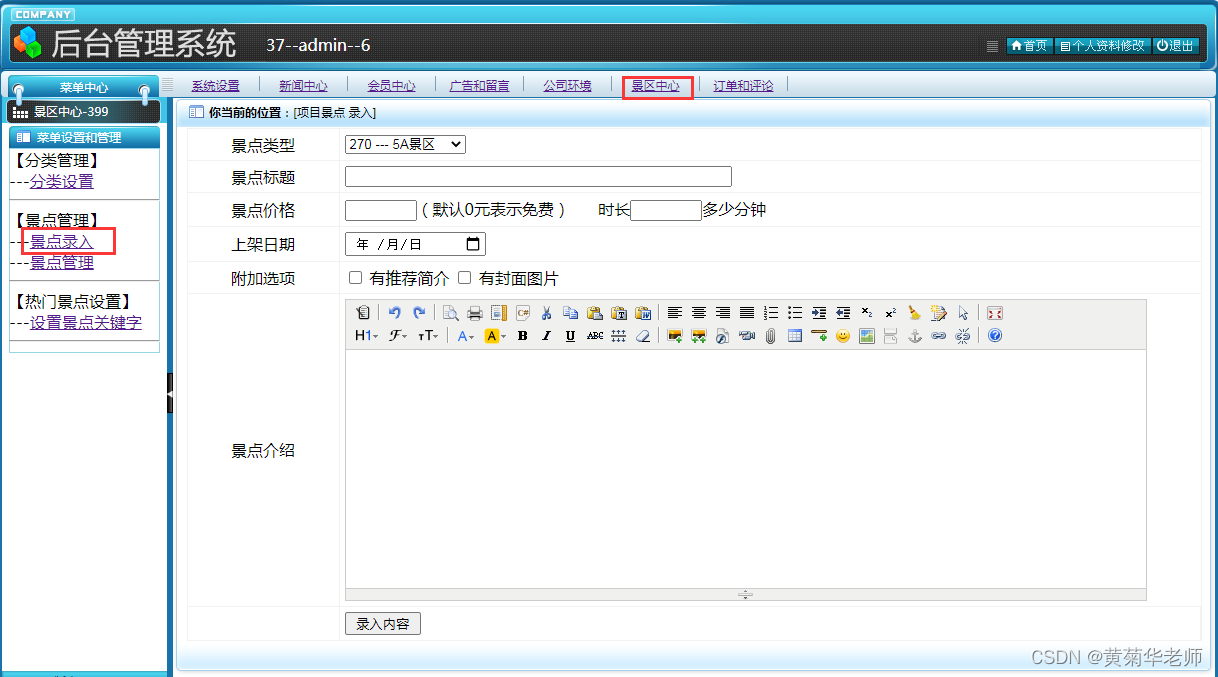Viewport: 1218px width, 677px height.
Task: Click the Underline icon
Action: (x=570, y=335)
